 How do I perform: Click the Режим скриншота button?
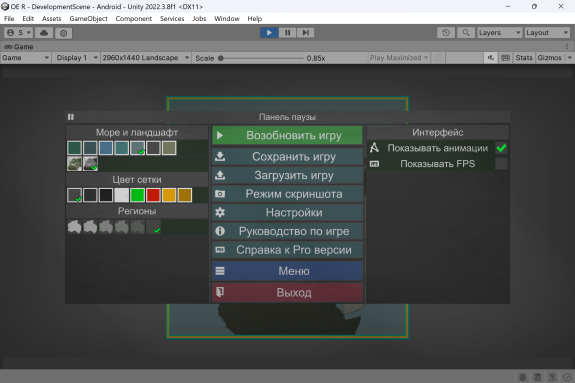click(288, 194)
